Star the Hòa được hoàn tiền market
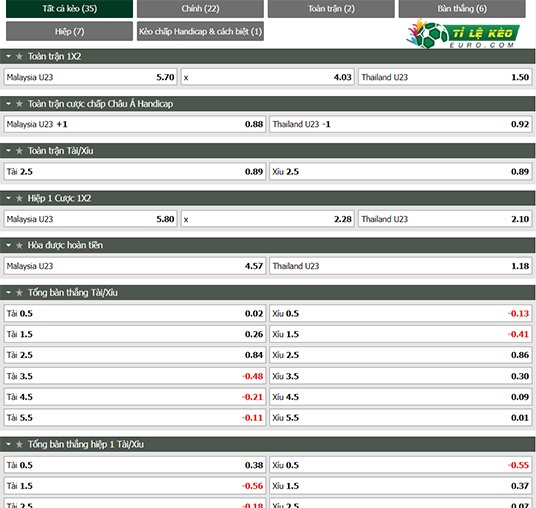 [x=19, y=246]
